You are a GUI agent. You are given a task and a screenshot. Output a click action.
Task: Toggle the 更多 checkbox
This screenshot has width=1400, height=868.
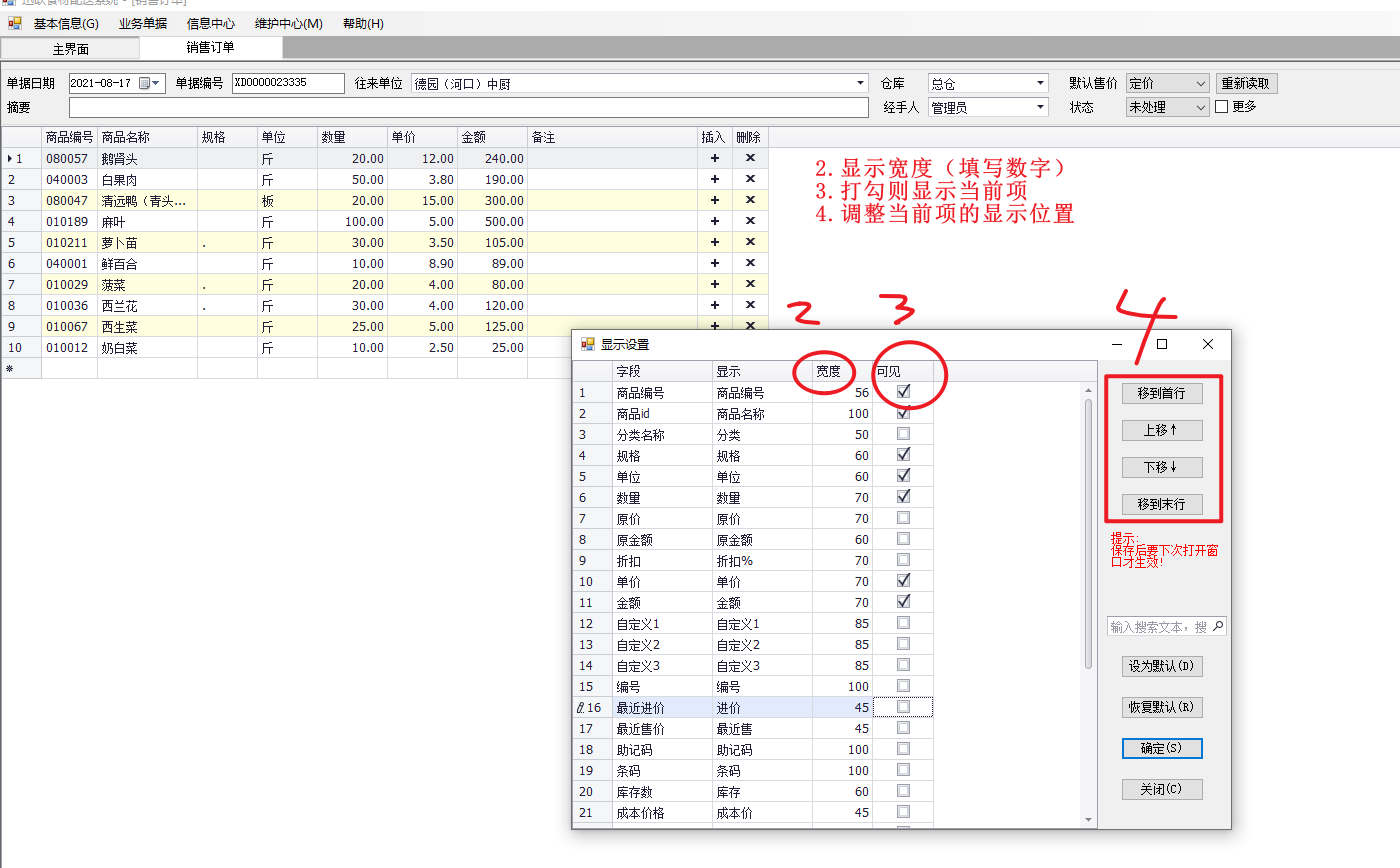(1221, 106)
